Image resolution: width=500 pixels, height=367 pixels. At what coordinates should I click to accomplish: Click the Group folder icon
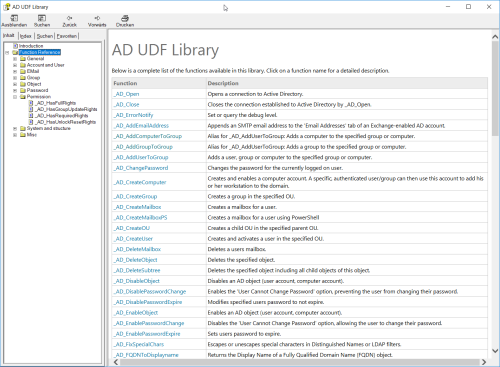pos(23,77)
